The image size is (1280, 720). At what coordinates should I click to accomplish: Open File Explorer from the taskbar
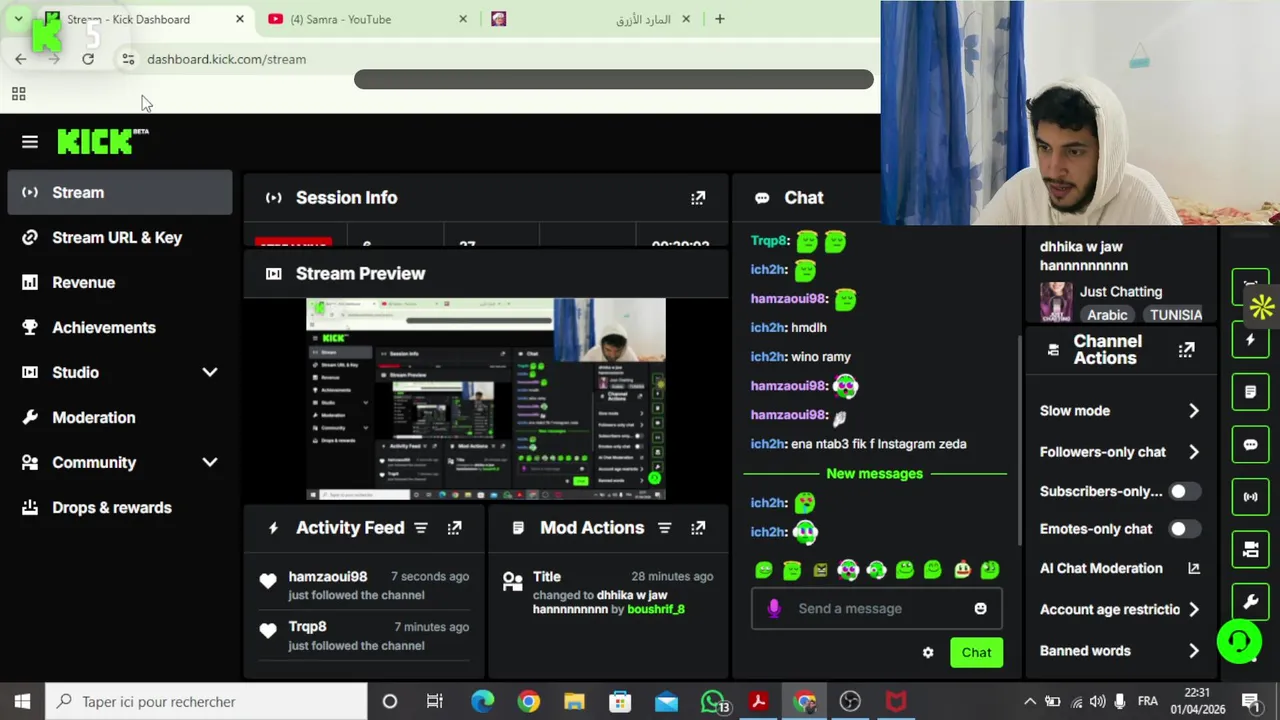574,702
